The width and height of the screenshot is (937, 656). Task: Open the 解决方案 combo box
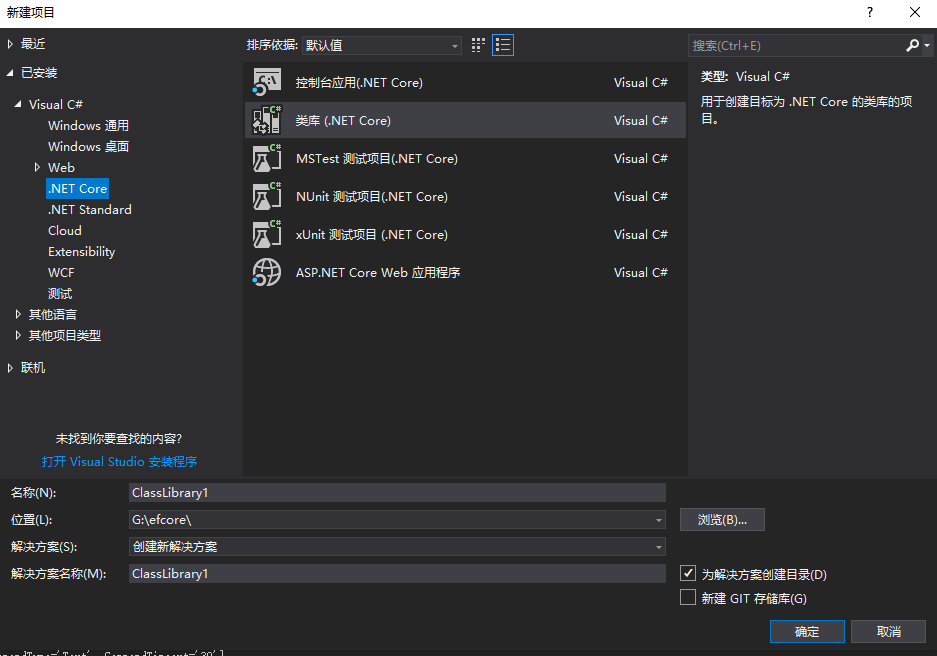pyautogui.click(x=397, y=547)
